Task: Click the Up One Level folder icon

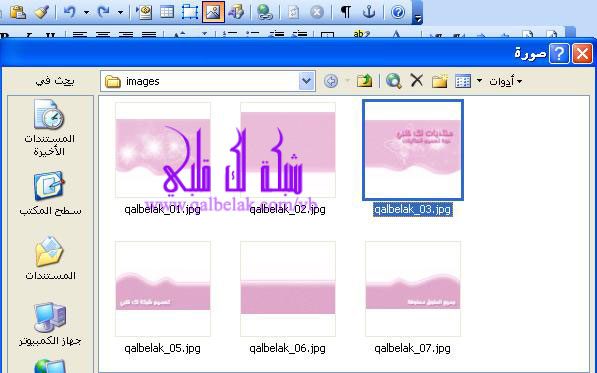Action: 364,81
